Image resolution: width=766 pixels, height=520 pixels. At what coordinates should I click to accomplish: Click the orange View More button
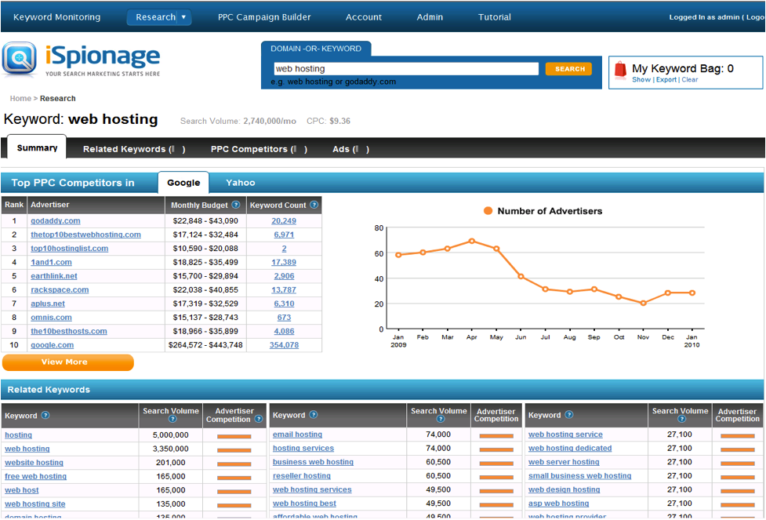pyautogui.click(x=68, y=362)
